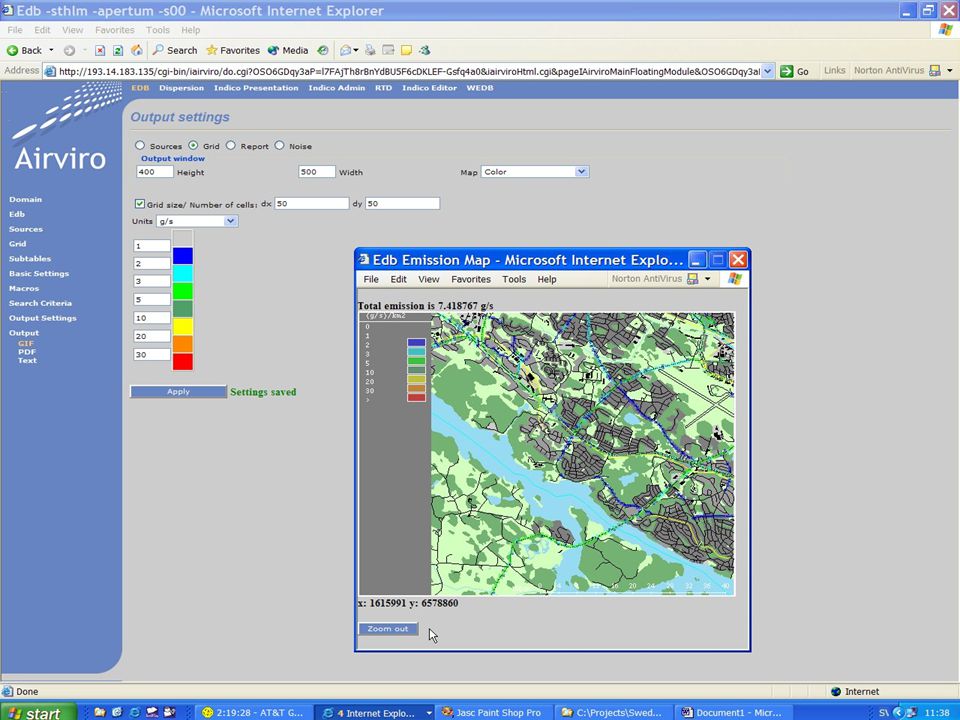Open the Windows Start button
The image size is (960, 720).
pyautogui.click(x=38, y=712)
